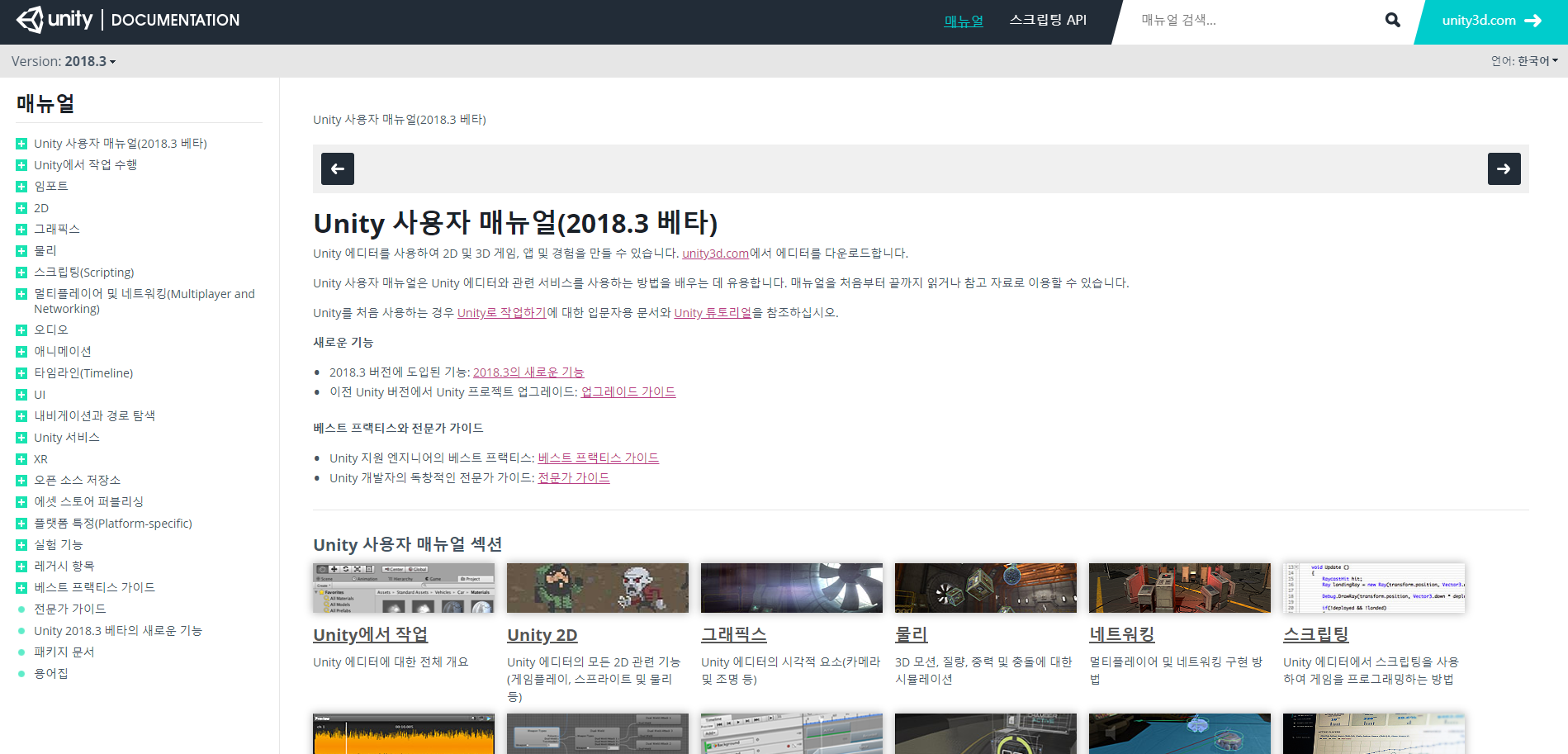The height and width of the screenshot is (754, 1568).
Task: Open the 전문가 가이드 link in the body
Action: [574, 478]
